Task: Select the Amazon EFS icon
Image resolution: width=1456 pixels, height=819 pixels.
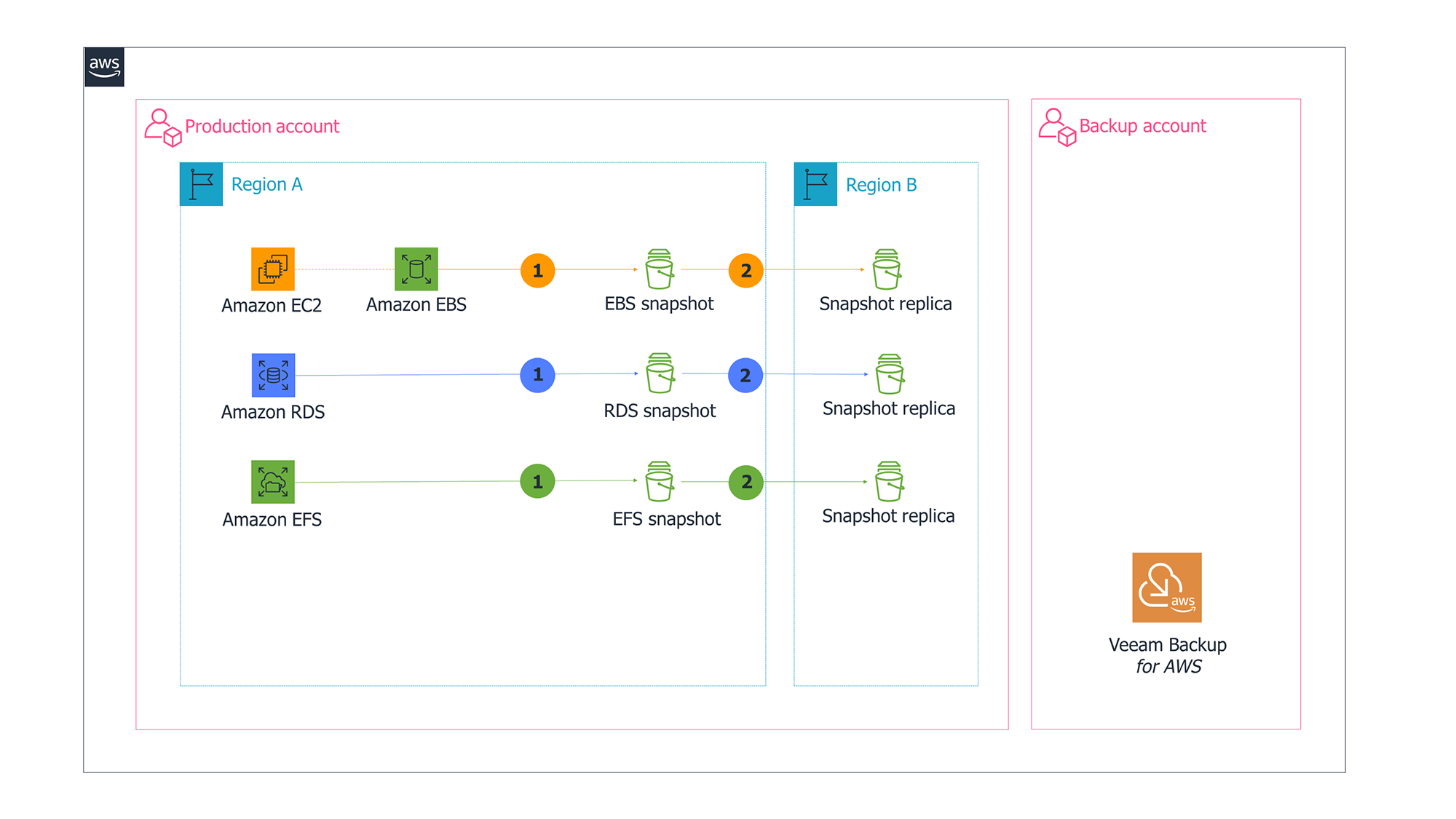Action: 273,481
